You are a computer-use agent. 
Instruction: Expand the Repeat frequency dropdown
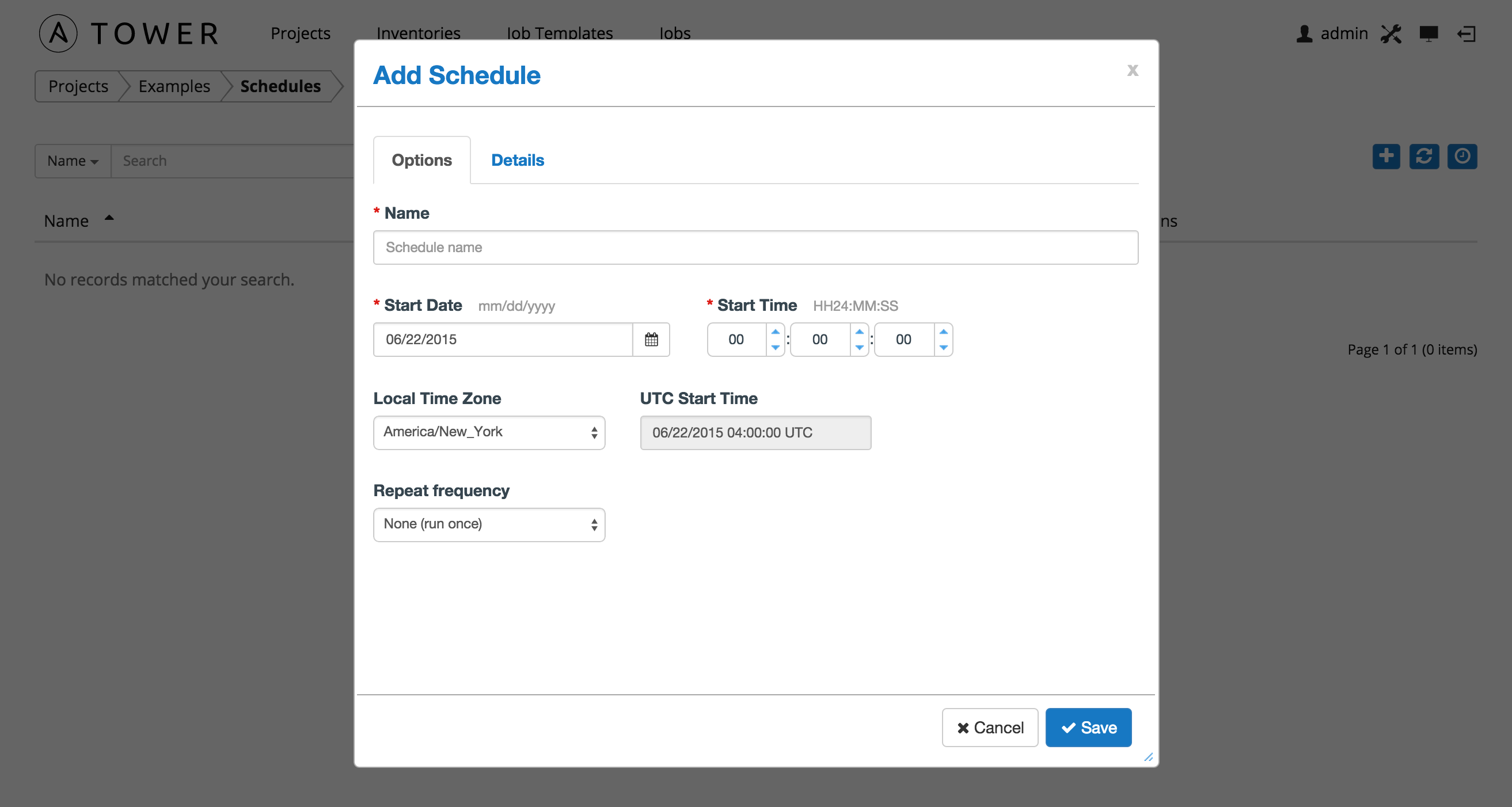tap(488, 524)
